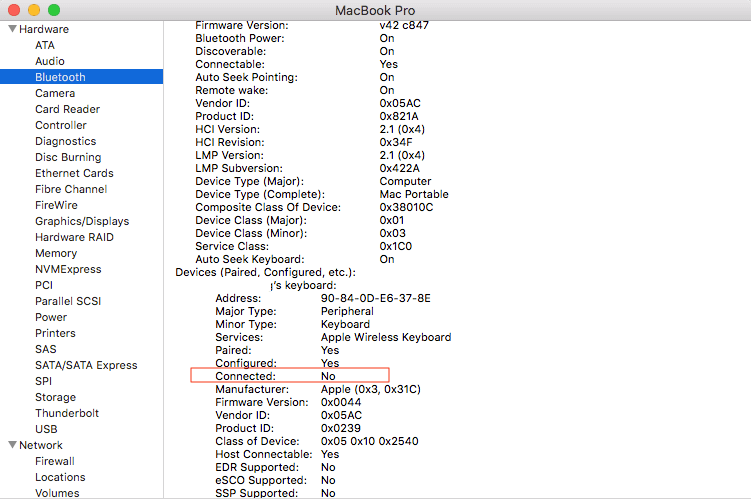Image resolution: width=751 pixels, height=499 pixels.
Task: Click the Manufacturer value Apple (0x3, 0x31C)
Action: click(371, 389)
